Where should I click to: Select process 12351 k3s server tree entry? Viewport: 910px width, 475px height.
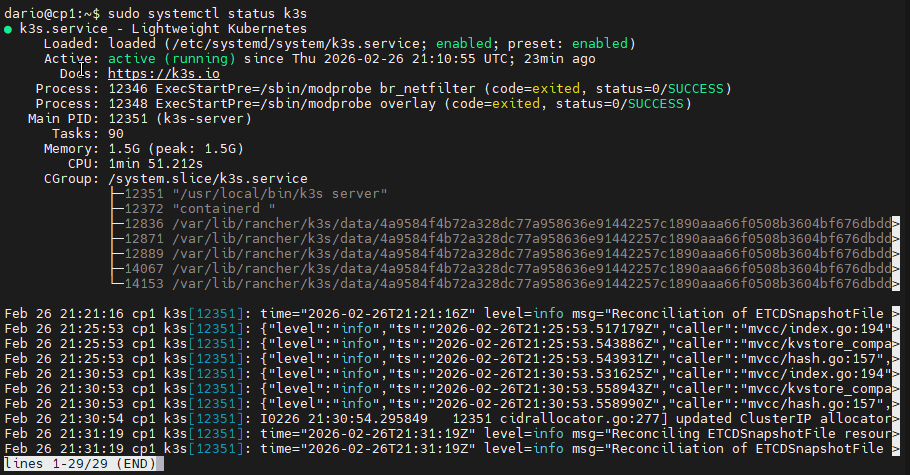tap(256, 193)
